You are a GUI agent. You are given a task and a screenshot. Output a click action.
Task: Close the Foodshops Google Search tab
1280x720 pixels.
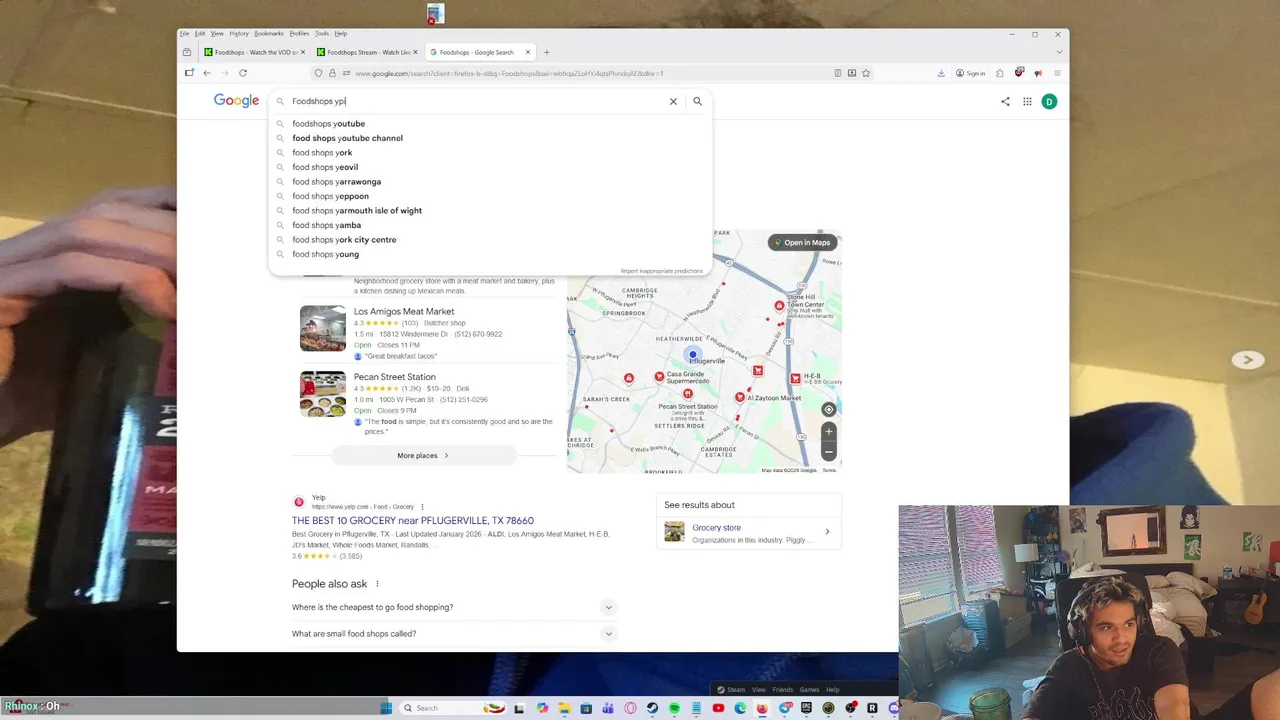point(528,52)
